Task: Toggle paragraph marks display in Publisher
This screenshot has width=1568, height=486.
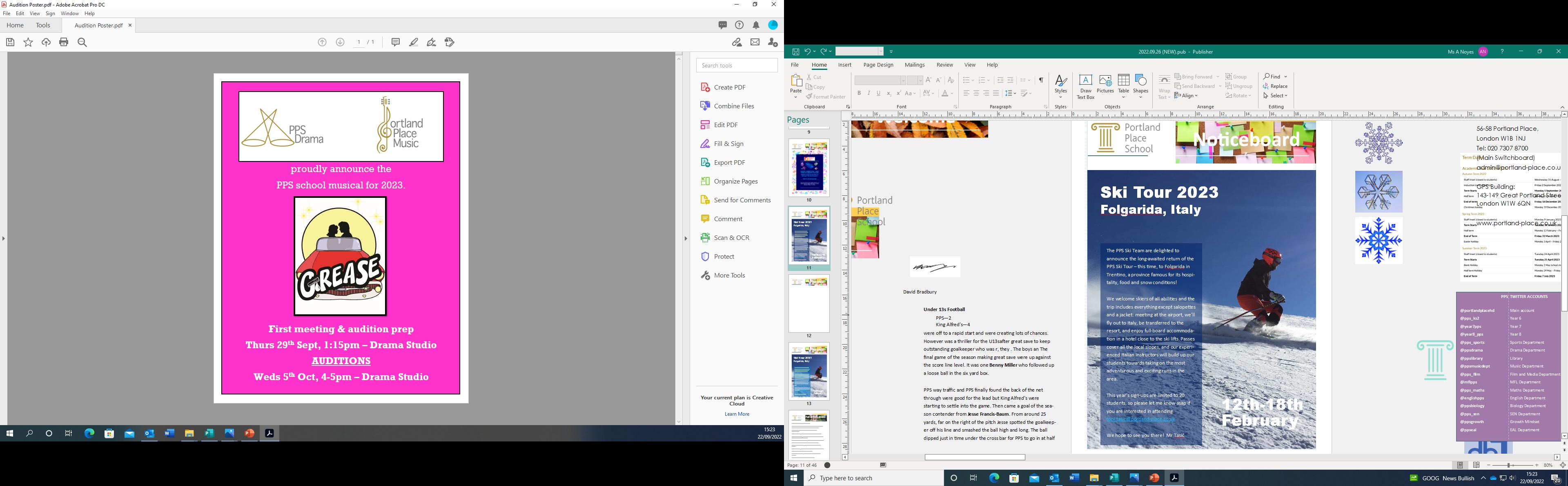Action: click(1041, 81)
